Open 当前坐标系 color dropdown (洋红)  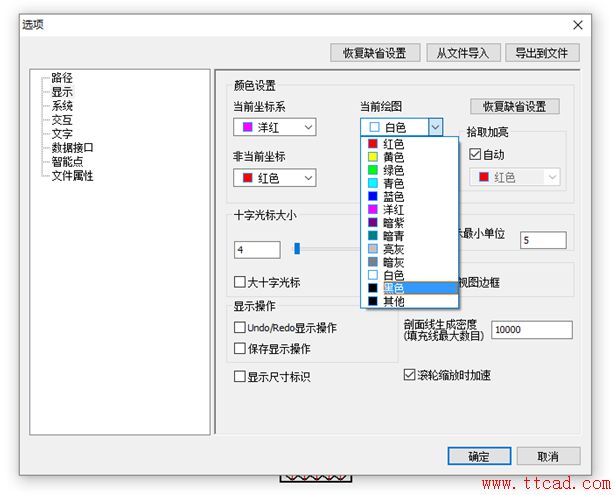[x=275, y=127]
